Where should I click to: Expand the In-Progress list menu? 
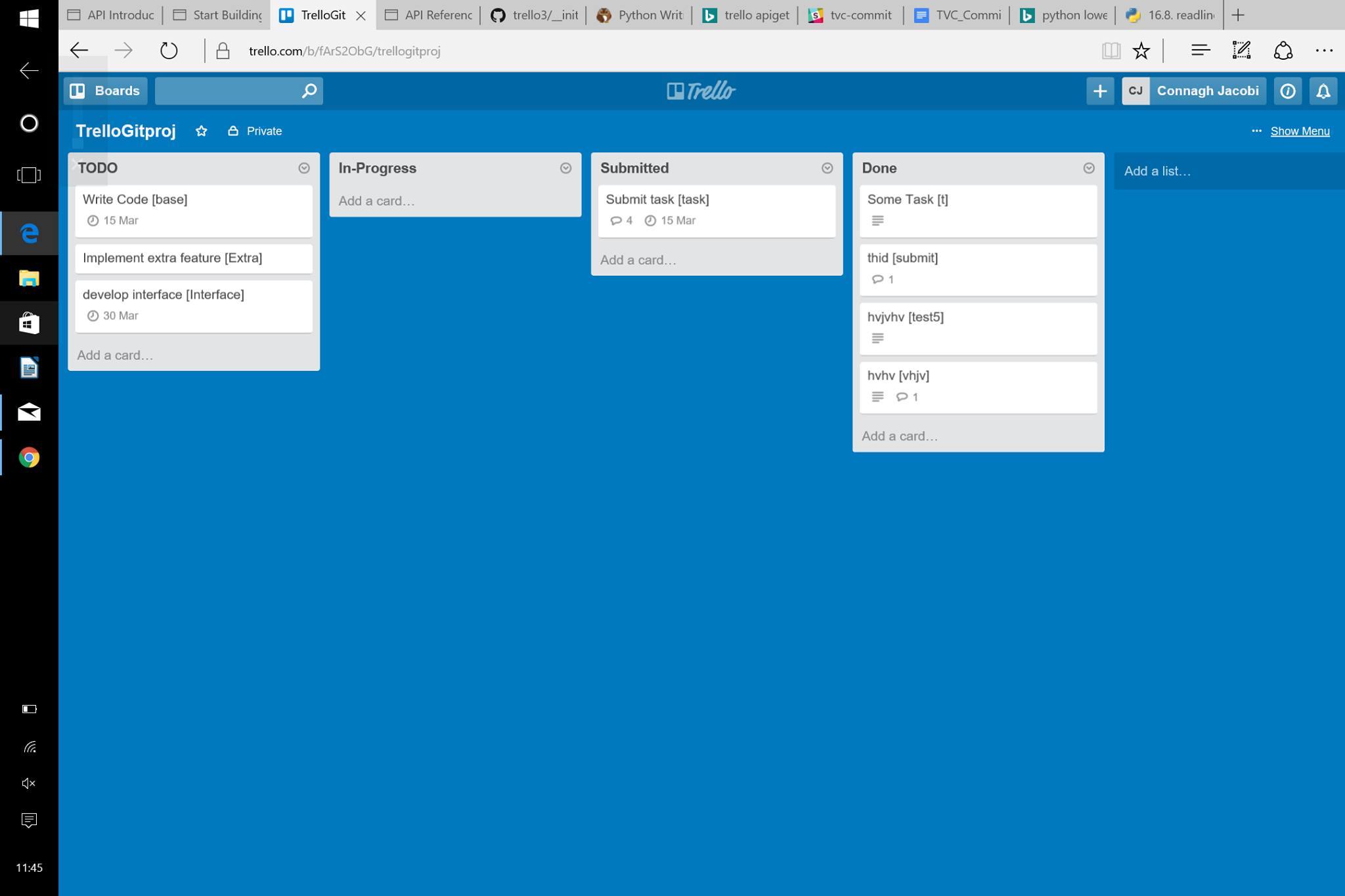pos(565,168)
